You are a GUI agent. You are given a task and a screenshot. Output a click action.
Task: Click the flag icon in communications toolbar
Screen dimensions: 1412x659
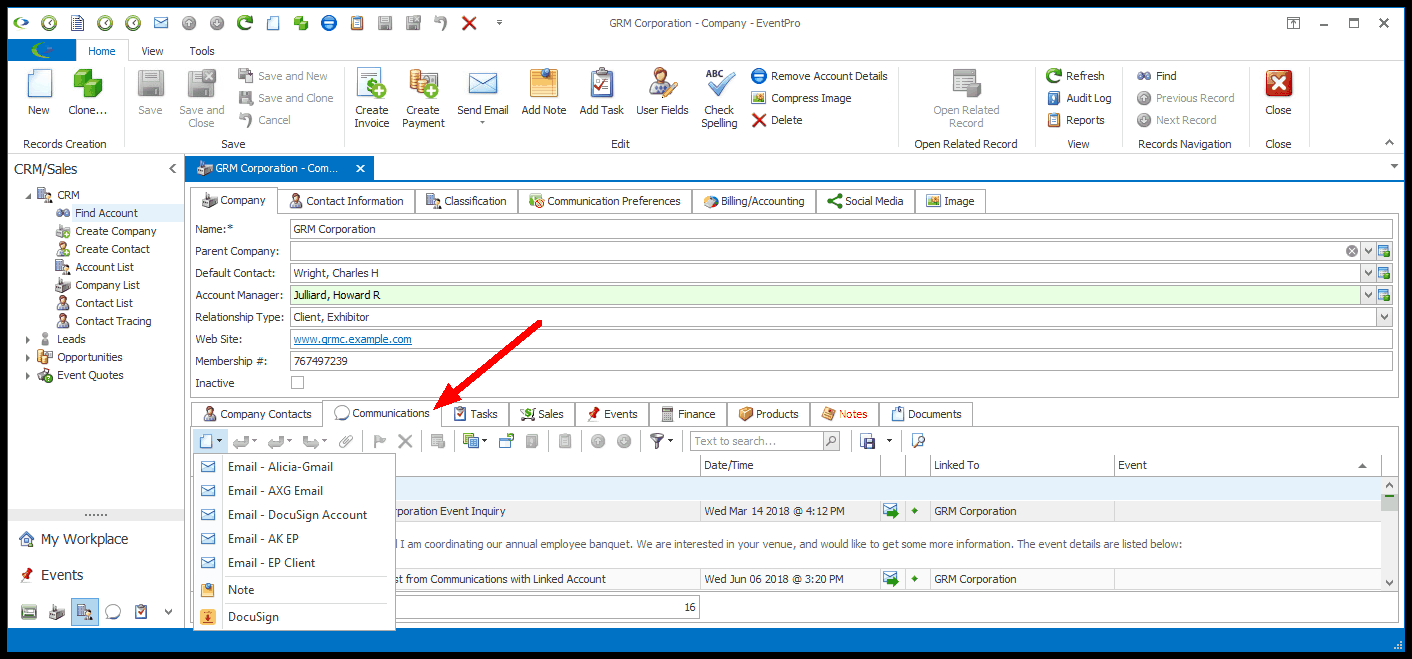379,441
